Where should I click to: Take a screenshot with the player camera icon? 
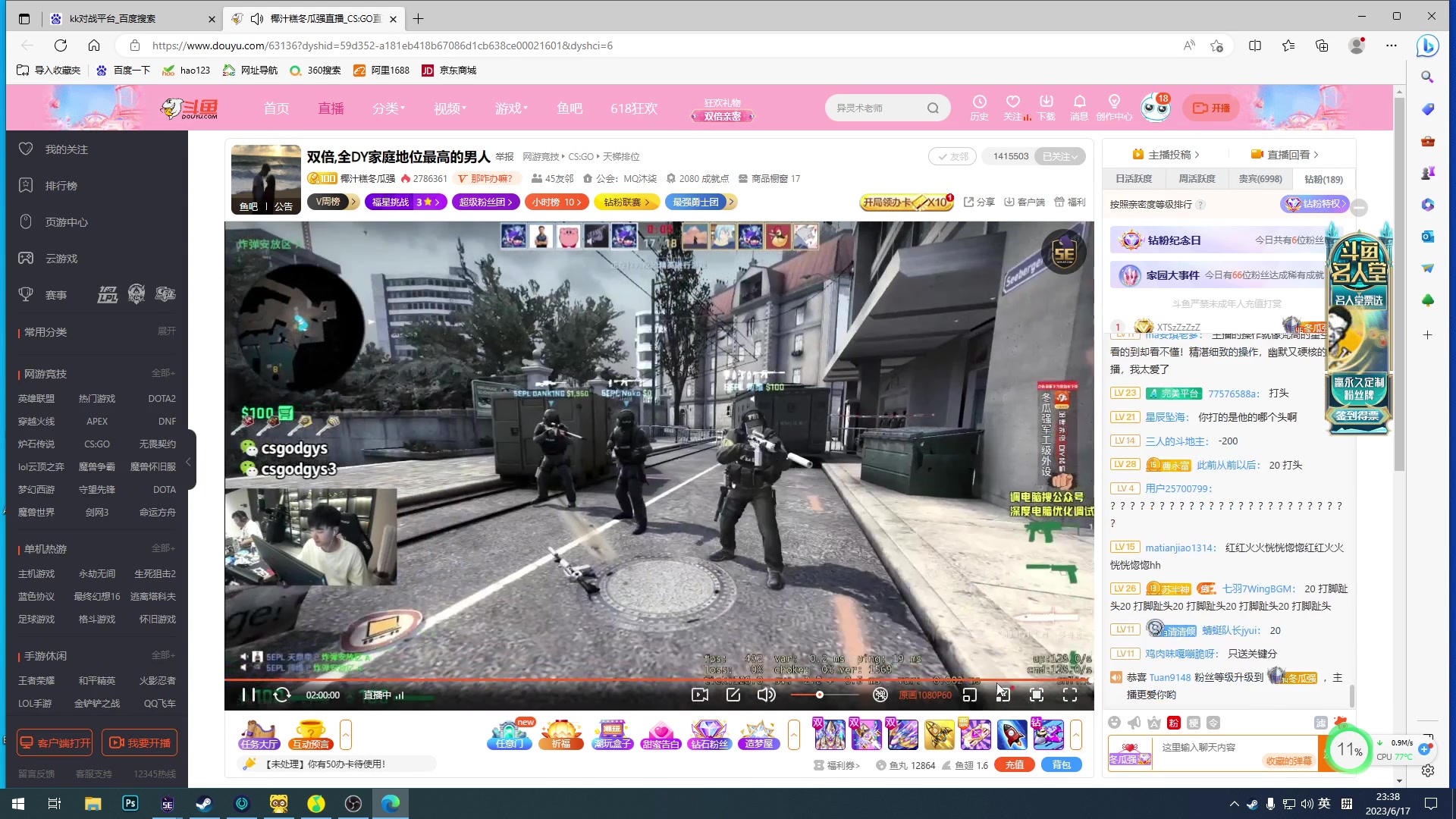point(700,695)
